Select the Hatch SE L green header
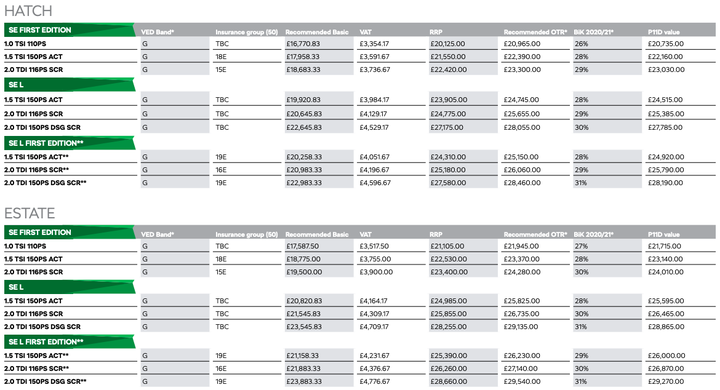This screenshot has width=720, height=390. pos(69,85)
